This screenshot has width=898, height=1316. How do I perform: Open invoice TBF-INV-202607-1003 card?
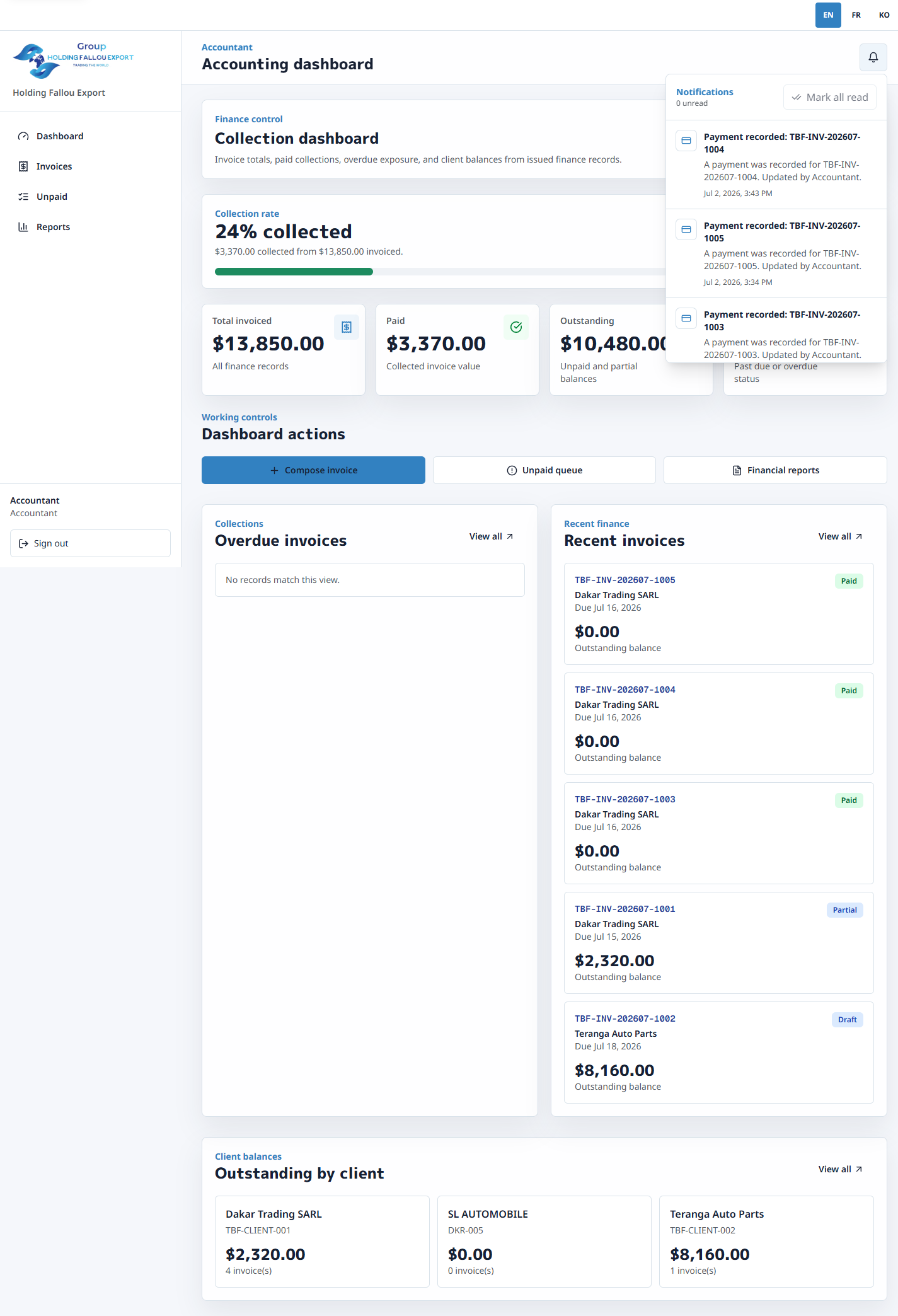pos(719,833)
